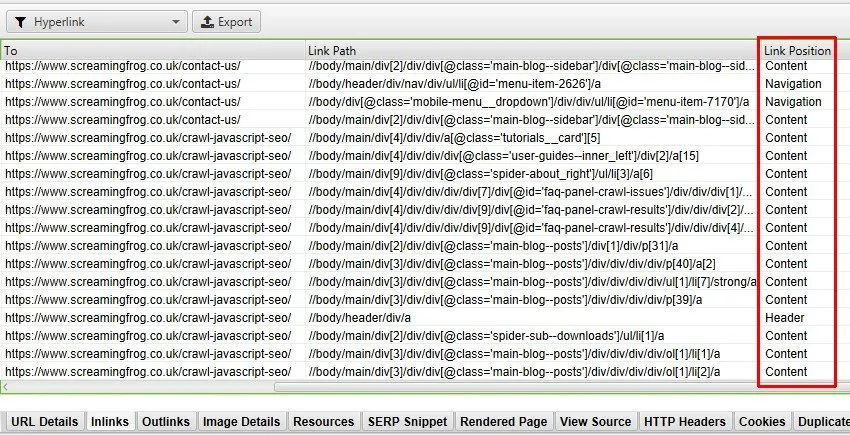Open the Hyperlink filter dropdown
850x435 pixels.
(x=95, y=21)
